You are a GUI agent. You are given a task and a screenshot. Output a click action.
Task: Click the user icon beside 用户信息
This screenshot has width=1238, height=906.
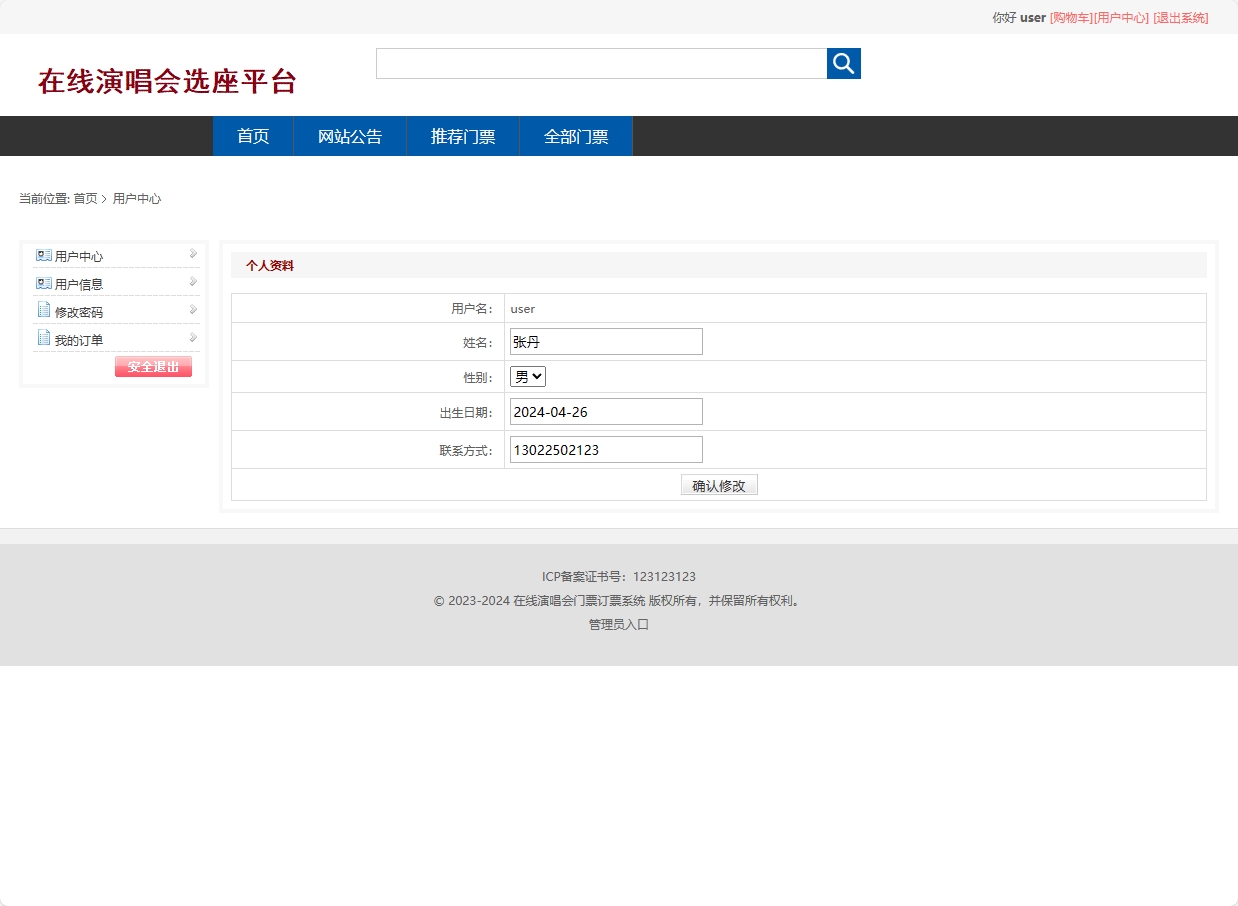(x=43, y=282)
